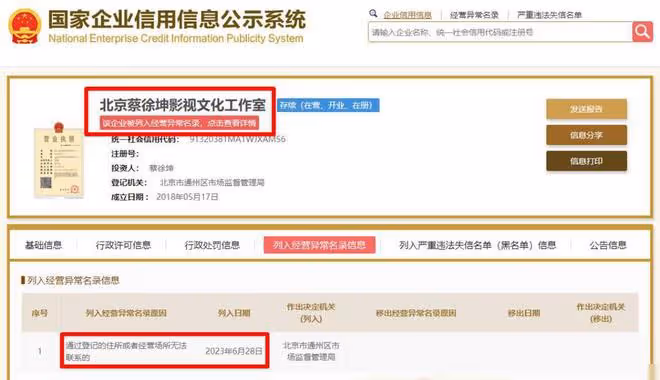Open the 行政许可信息 tab
Viewport: 660px width, 380px height.
tap(123, 245)
